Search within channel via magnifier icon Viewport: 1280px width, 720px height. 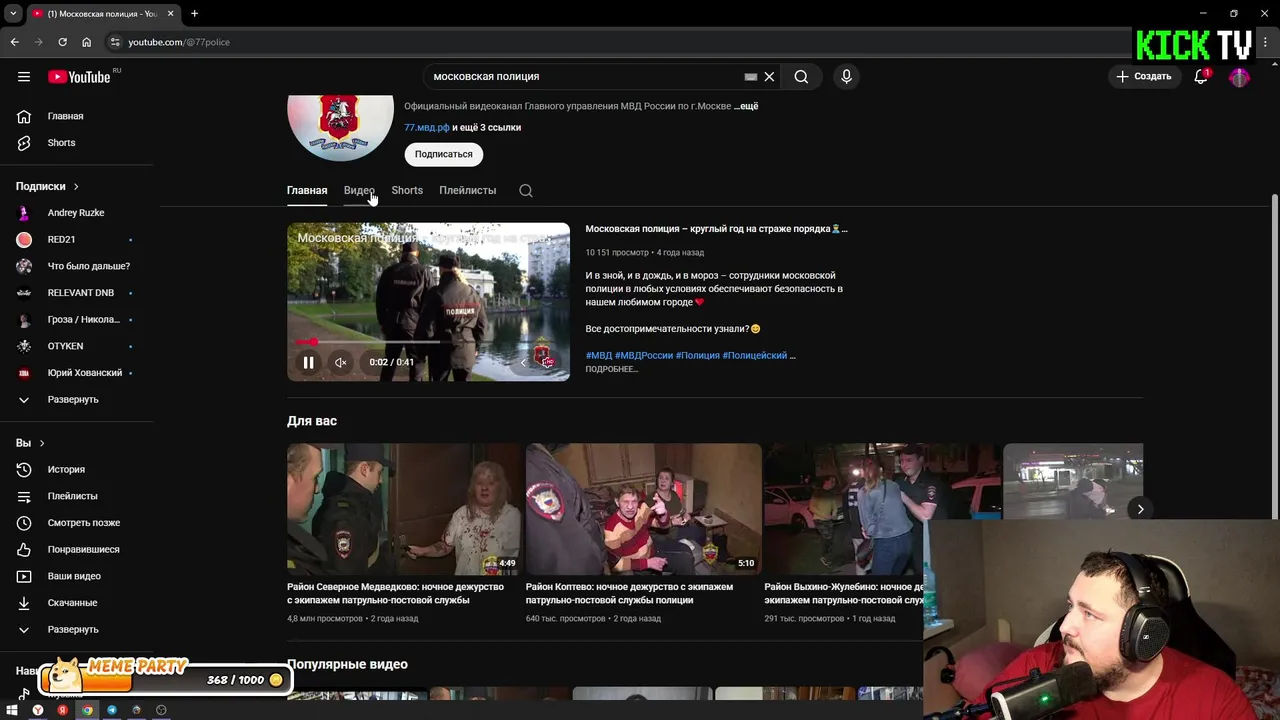coord(526,191)
